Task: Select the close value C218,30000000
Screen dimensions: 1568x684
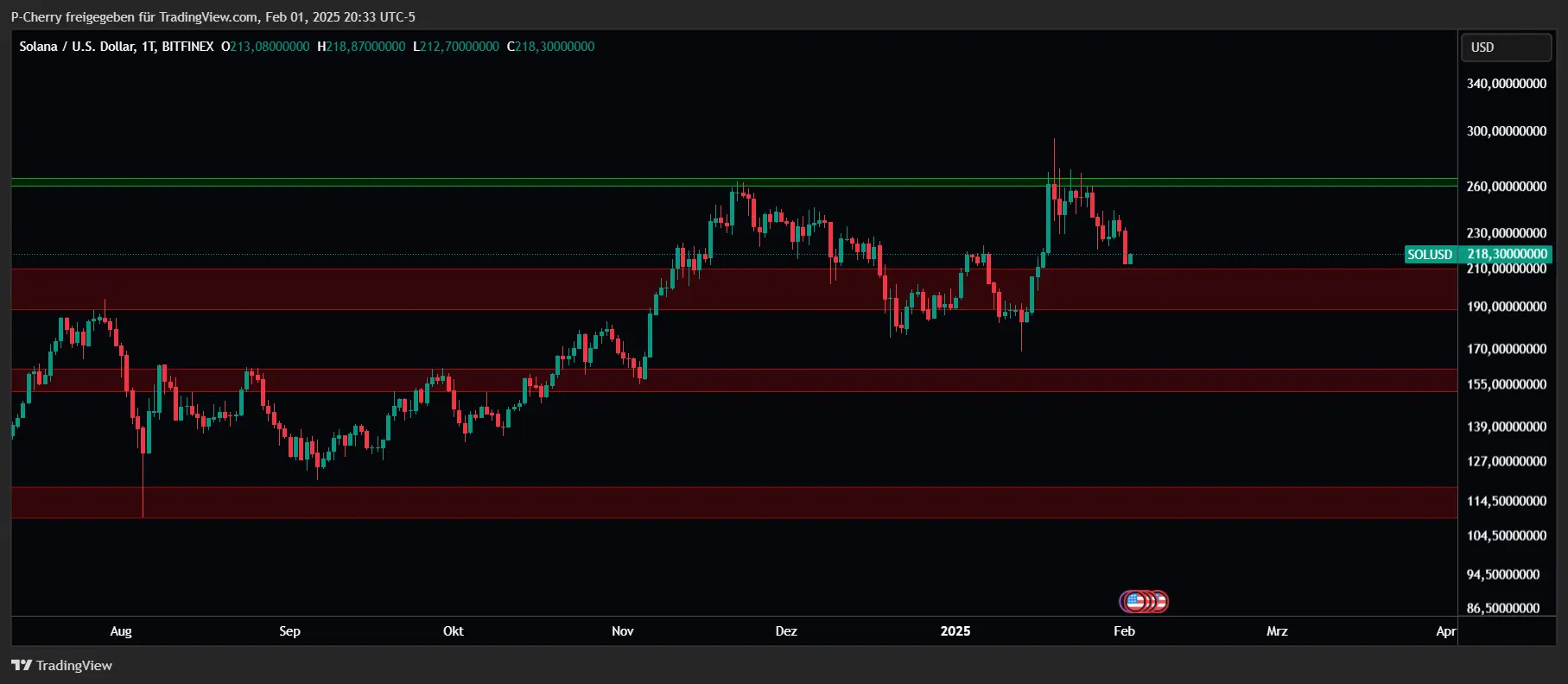Action: click(550, 47)
